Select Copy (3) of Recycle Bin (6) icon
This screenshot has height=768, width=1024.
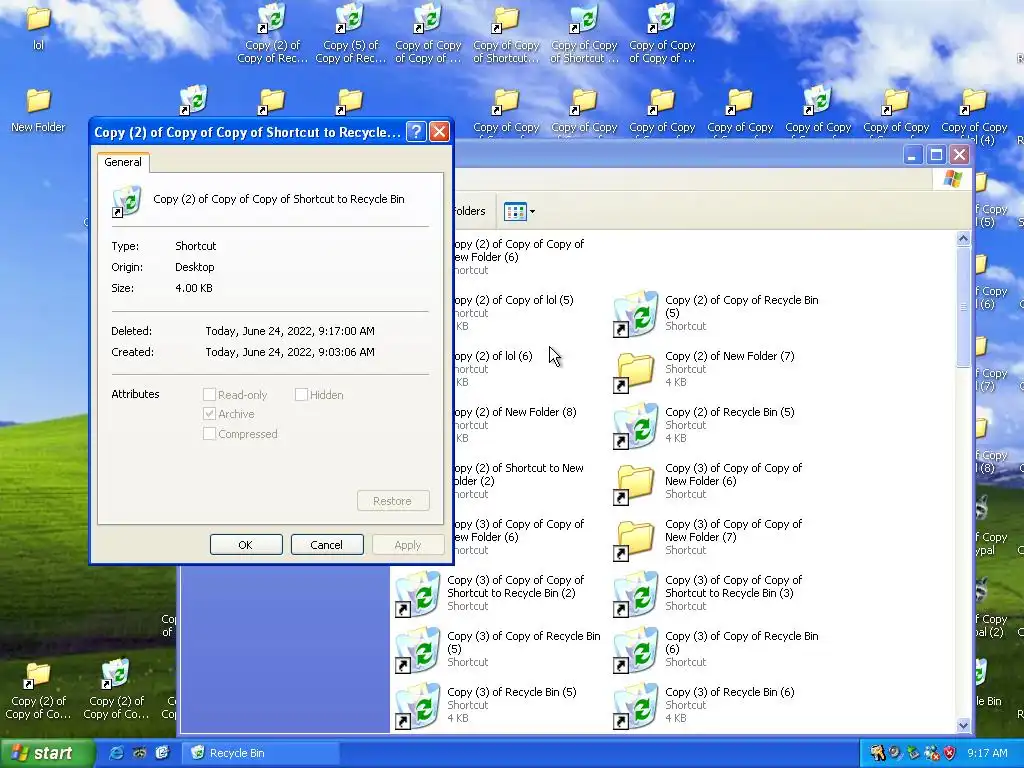tap(635, 707)
